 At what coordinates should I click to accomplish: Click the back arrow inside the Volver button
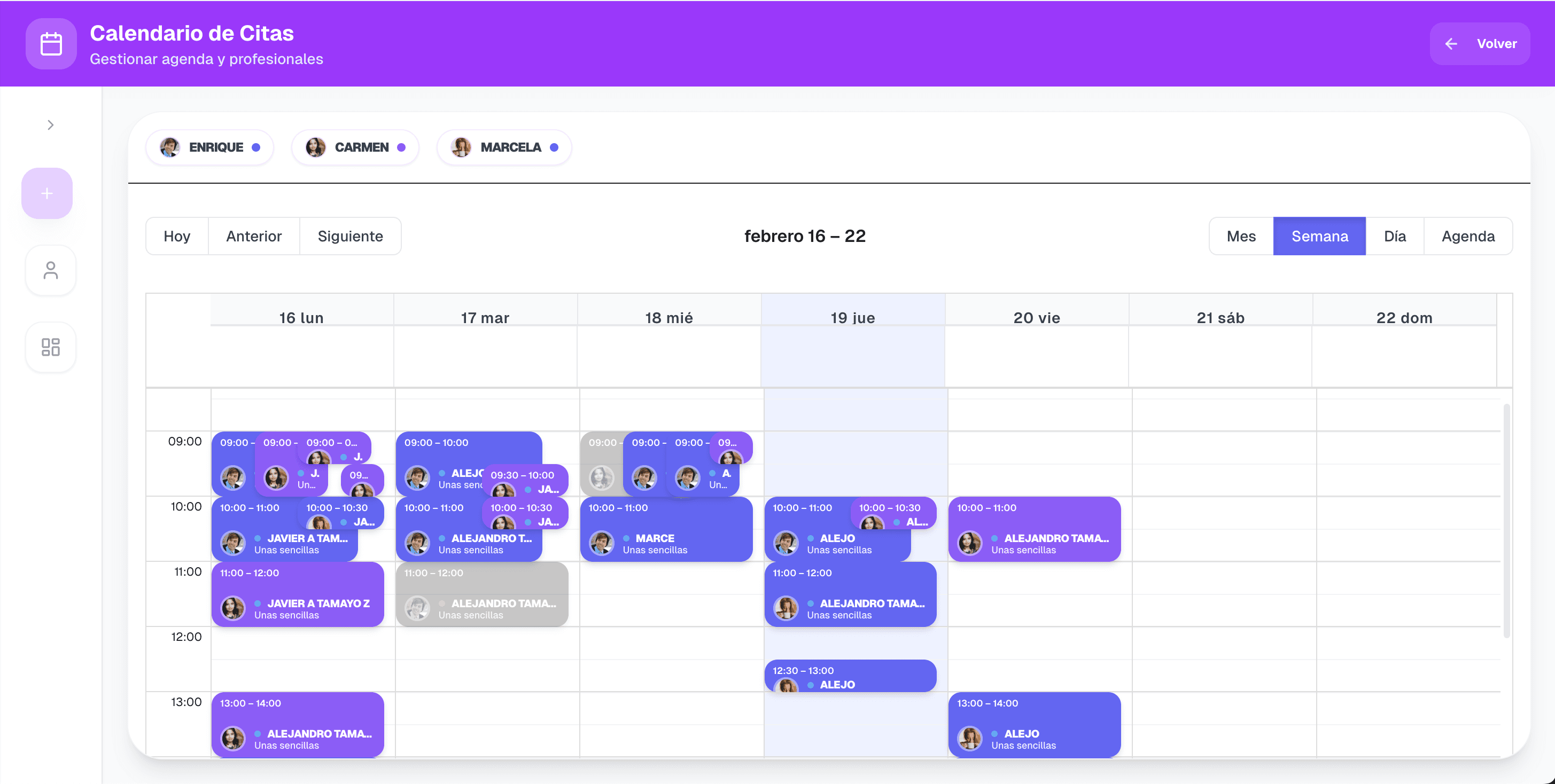pyautogui.click(x=1452, y=43)
